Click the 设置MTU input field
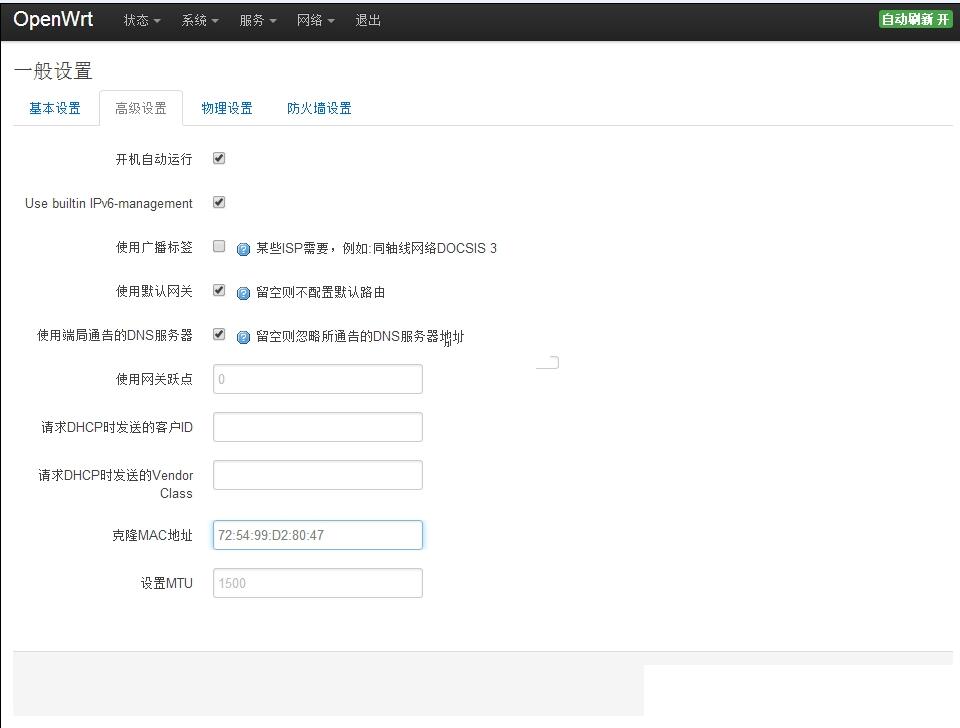The image size is (960, 728). click(317, 583)
